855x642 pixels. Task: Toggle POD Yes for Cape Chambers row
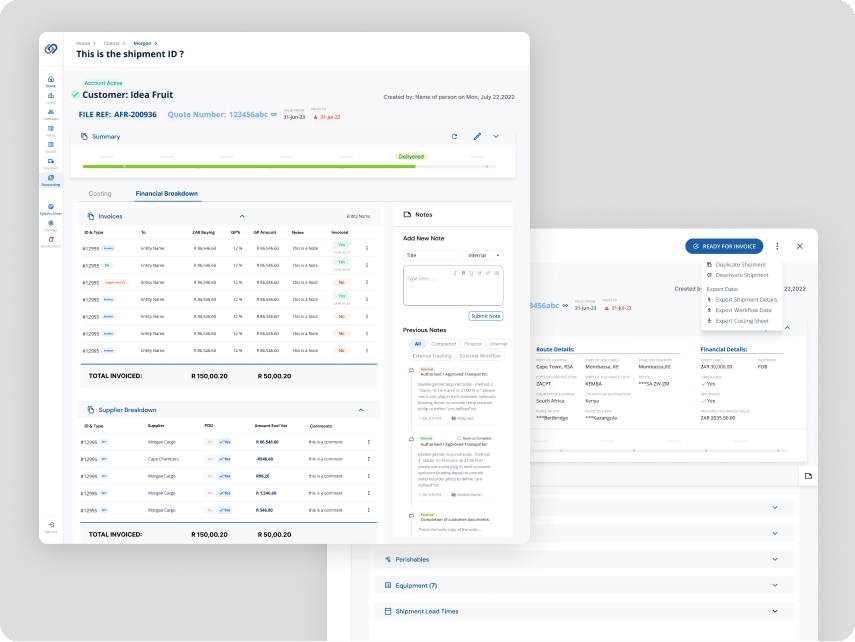[x=223, y=459]
